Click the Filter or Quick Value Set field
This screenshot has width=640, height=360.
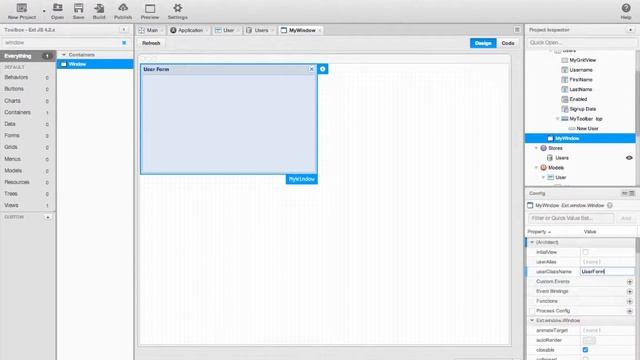(x=571, y=218)
